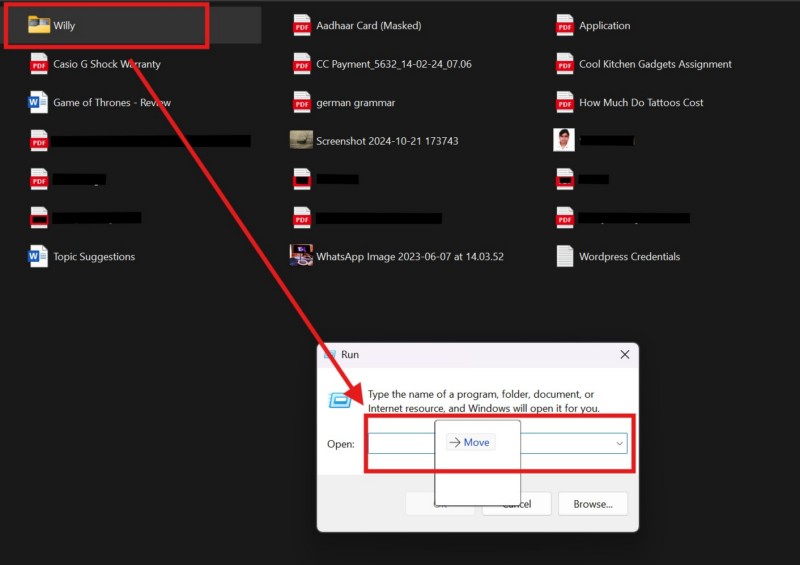The image size is (800, 565).
Task: Select the portrait photo thumbnail with redacted name
Action: (564, 140)
